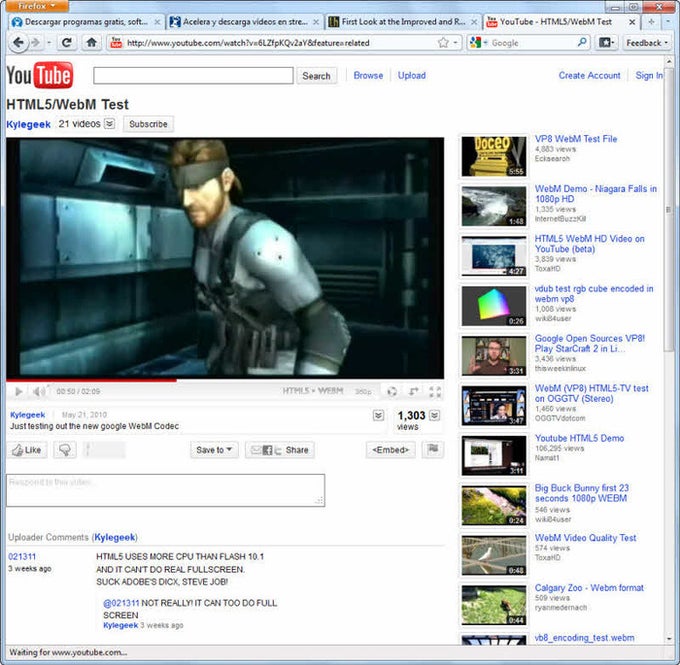Open the WebM (VP8) HTML5-TV test link
Viewport: 680px width, 665px height.
pyautogui.click(x=592, y=393)
